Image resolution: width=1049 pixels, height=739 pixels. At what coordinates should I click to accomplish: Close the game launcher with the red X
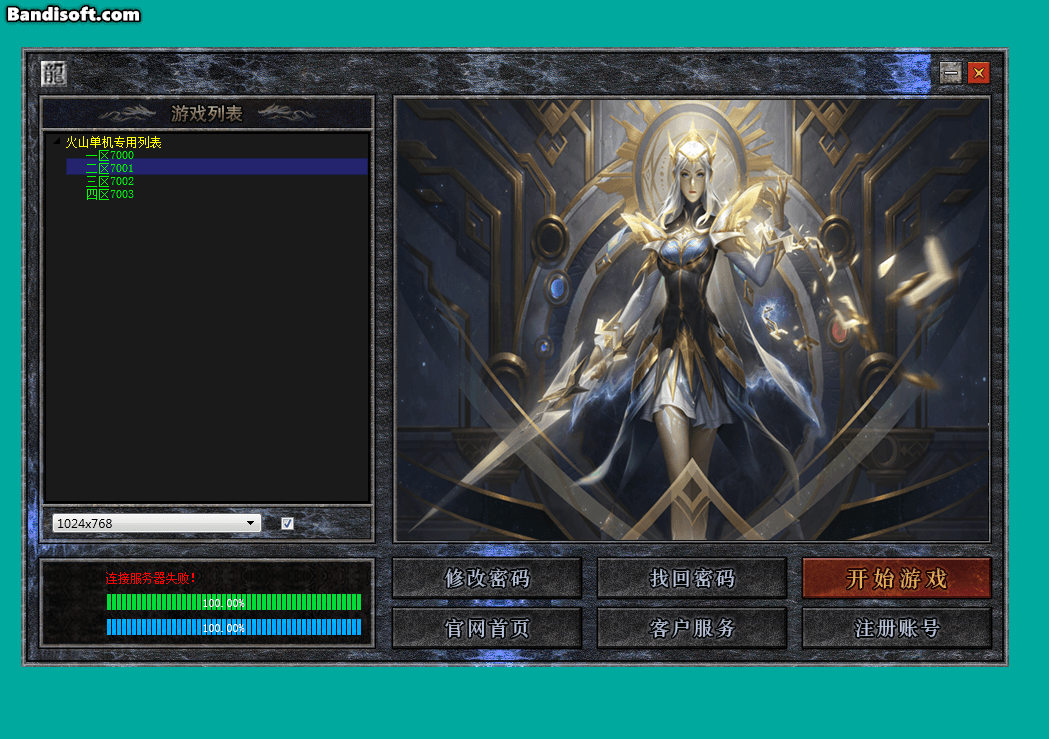click(978, 73)
